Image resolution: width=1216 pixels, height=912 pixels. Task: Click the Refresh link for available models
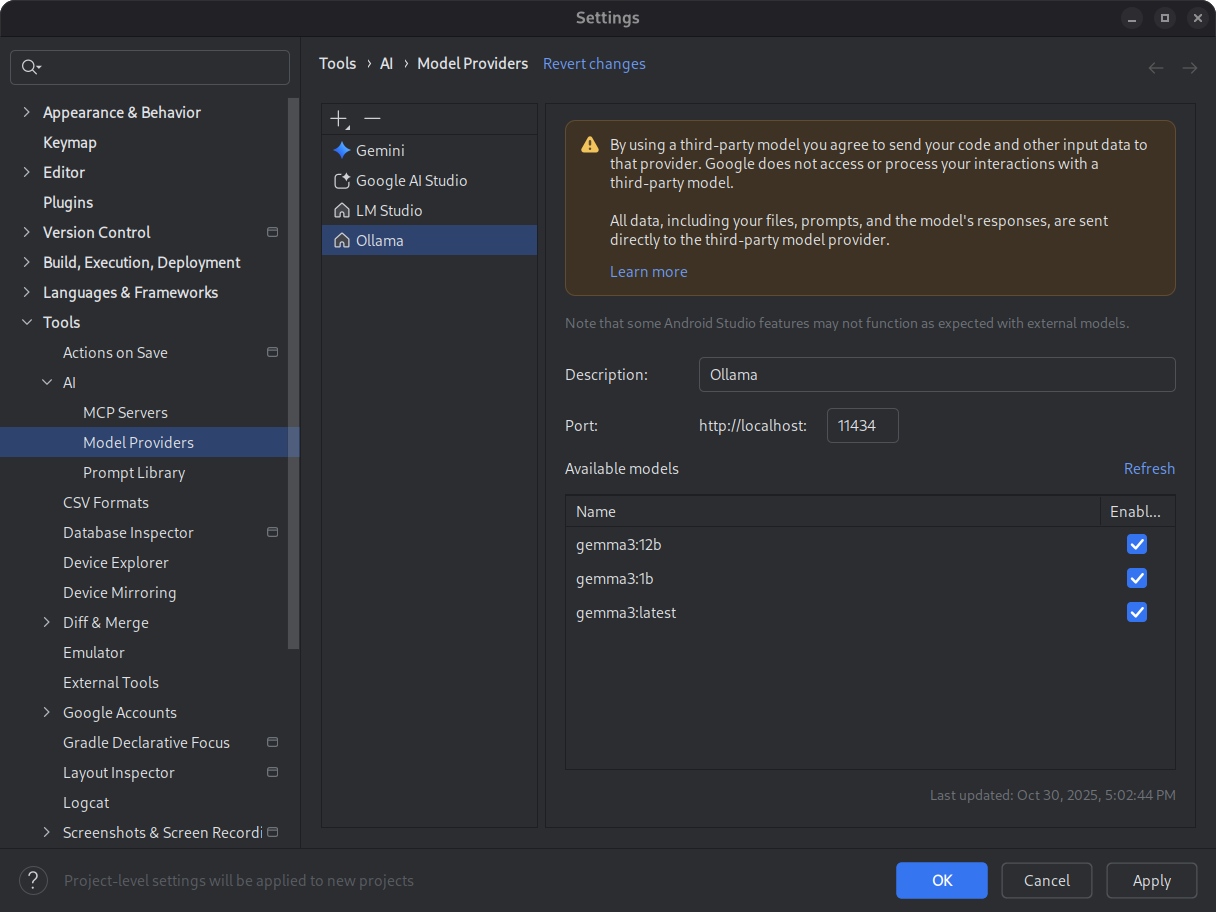pos(1149,468)
